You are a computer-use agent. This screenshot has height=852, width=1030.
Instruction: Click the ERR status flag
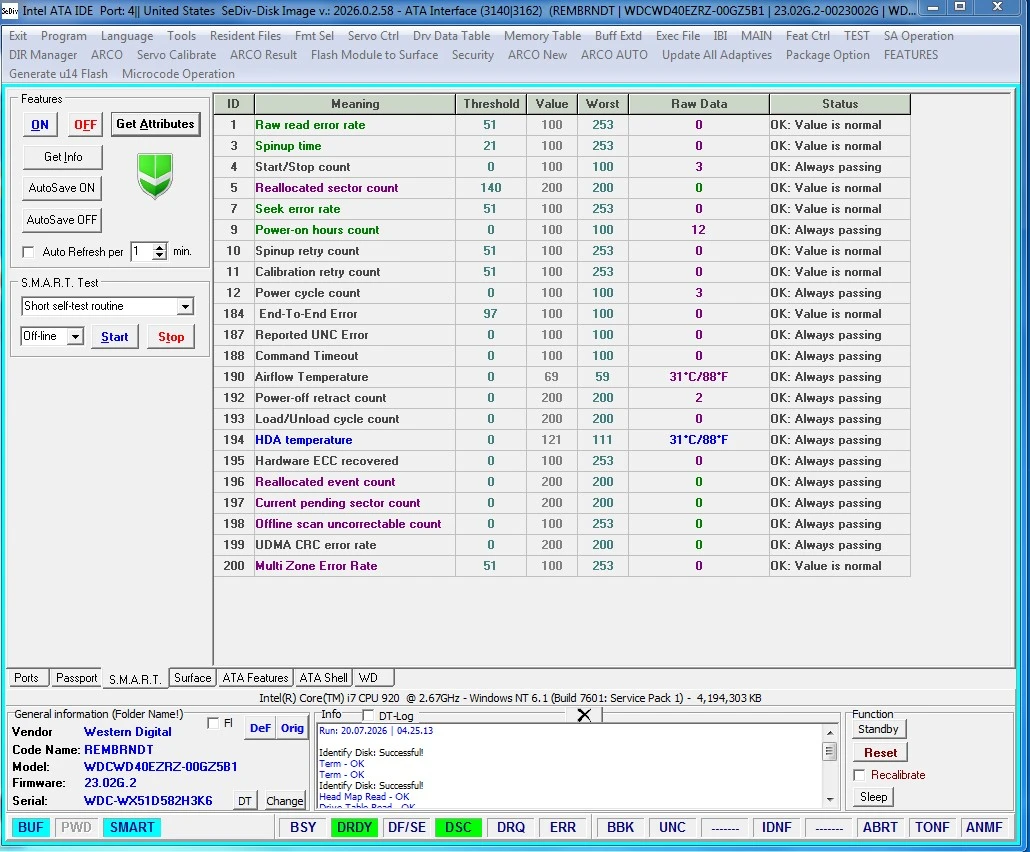(x=563, y=828)
